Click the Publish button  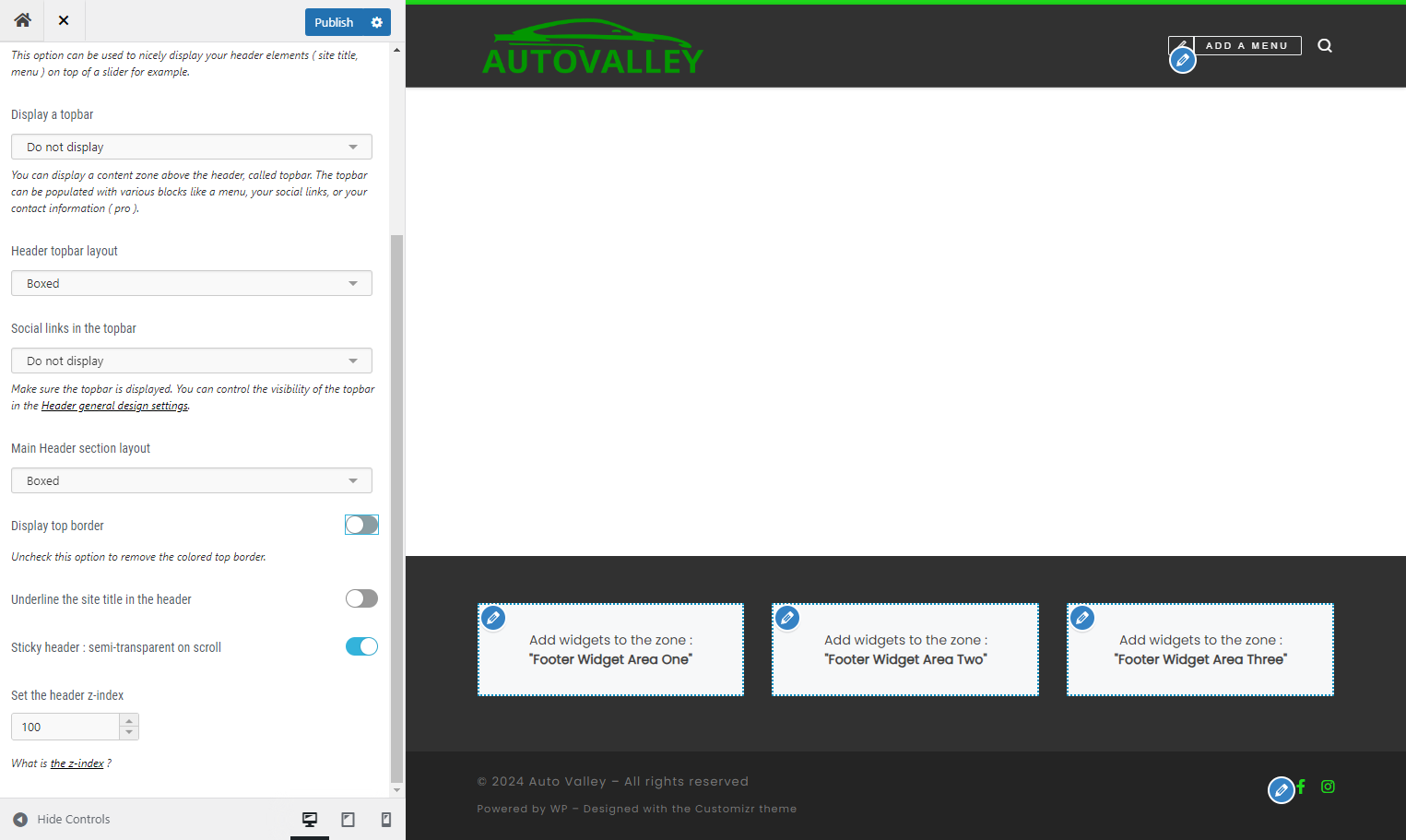(x=334, y=22)
